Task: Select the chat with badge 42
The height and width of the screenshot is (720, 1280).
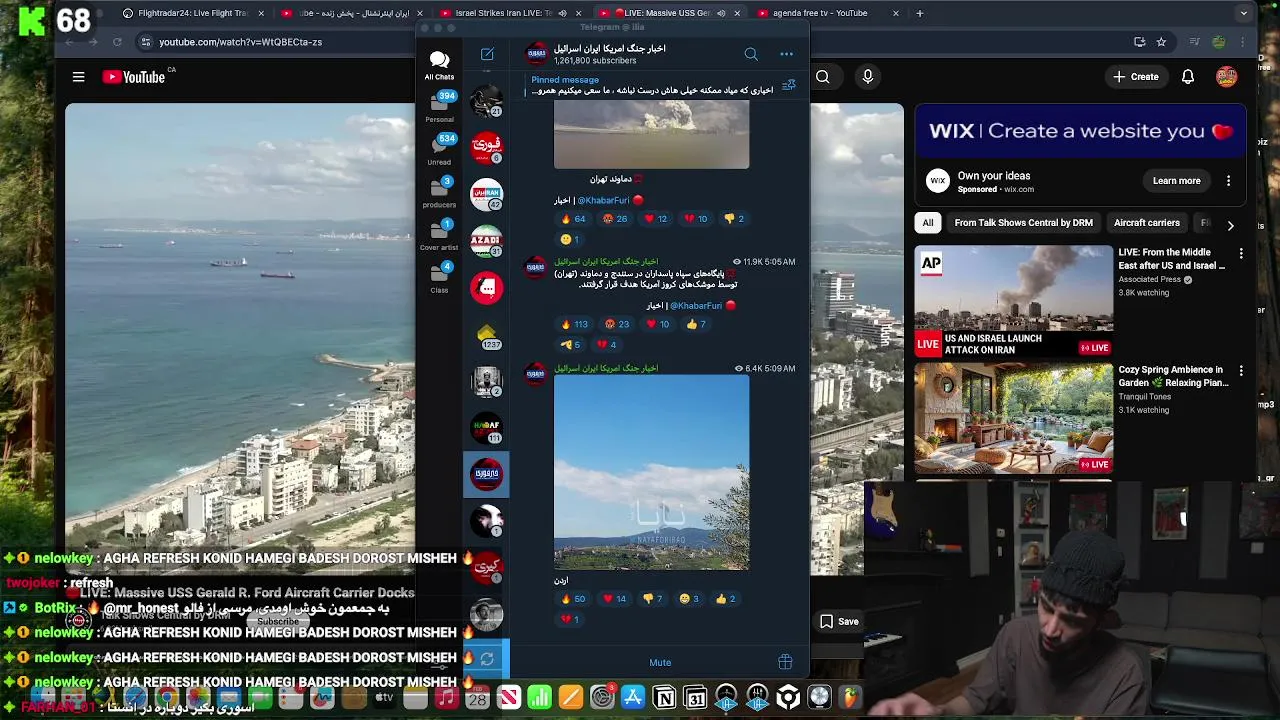Action: click(486, 194)
